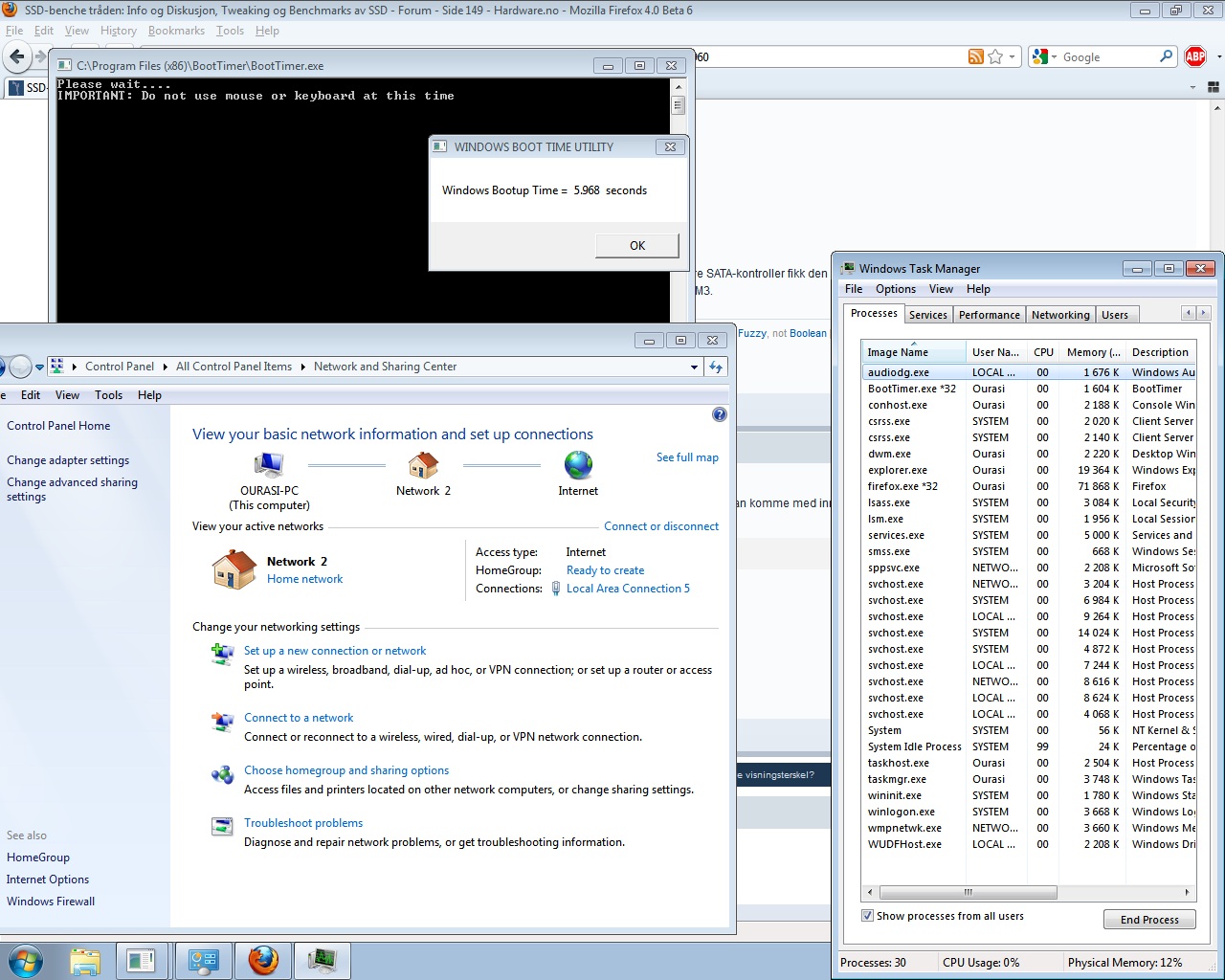This screenshot has height=980, width=1225.
Task: Toggle Show processes from all users checkbox
Action: 868,916
